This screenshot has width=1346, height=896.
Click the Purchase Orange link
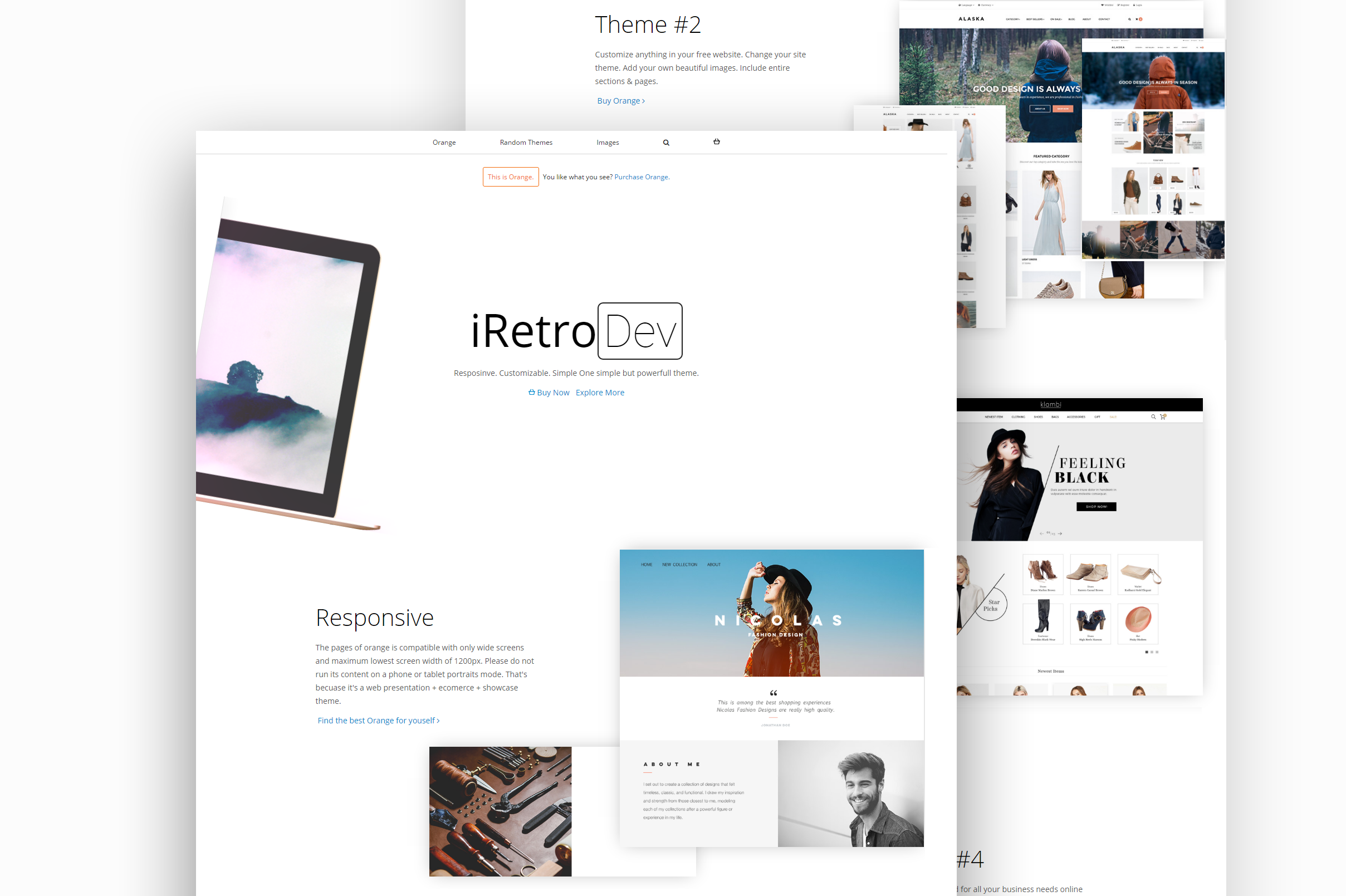[x=642, y=177]
